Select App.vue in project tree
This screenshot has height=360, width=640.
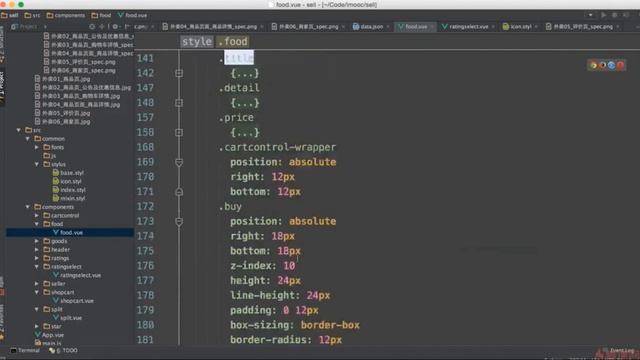click(x=49, y=335)
